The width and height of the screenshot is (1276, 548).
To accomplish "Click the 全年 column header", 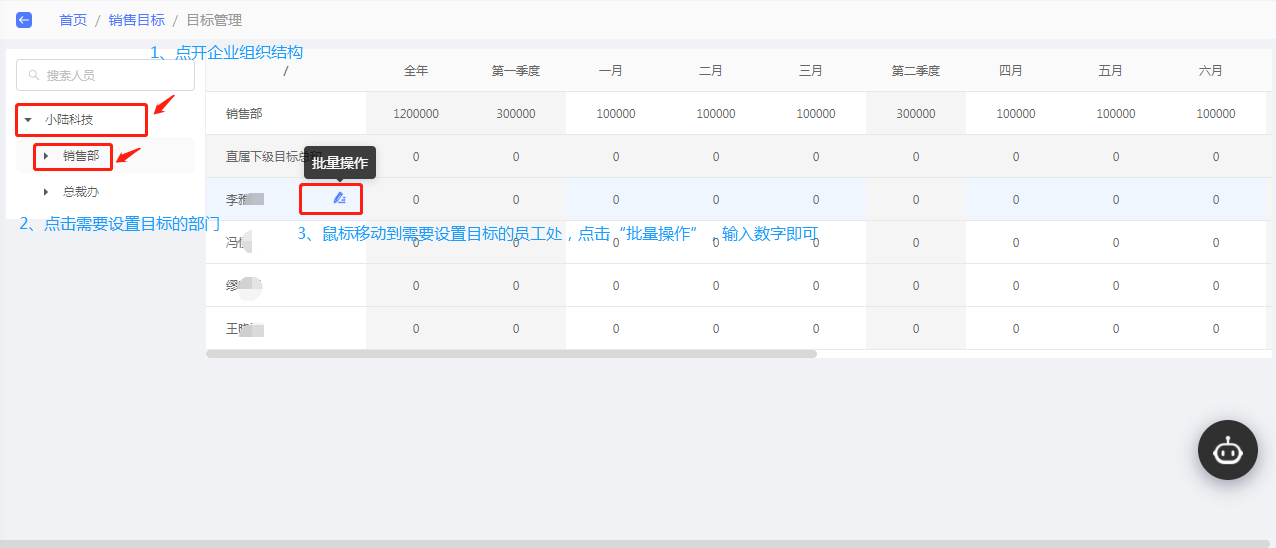I will tap(416, 71).
